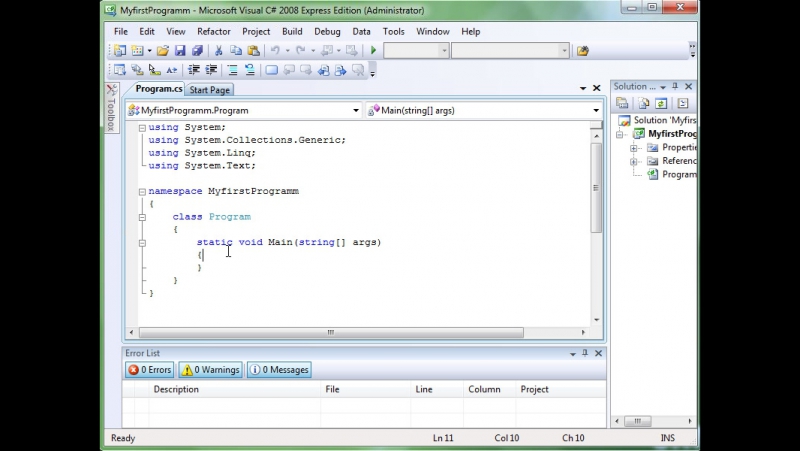Toggle a bookmark with the blue rectangle icon

(271, 70)
